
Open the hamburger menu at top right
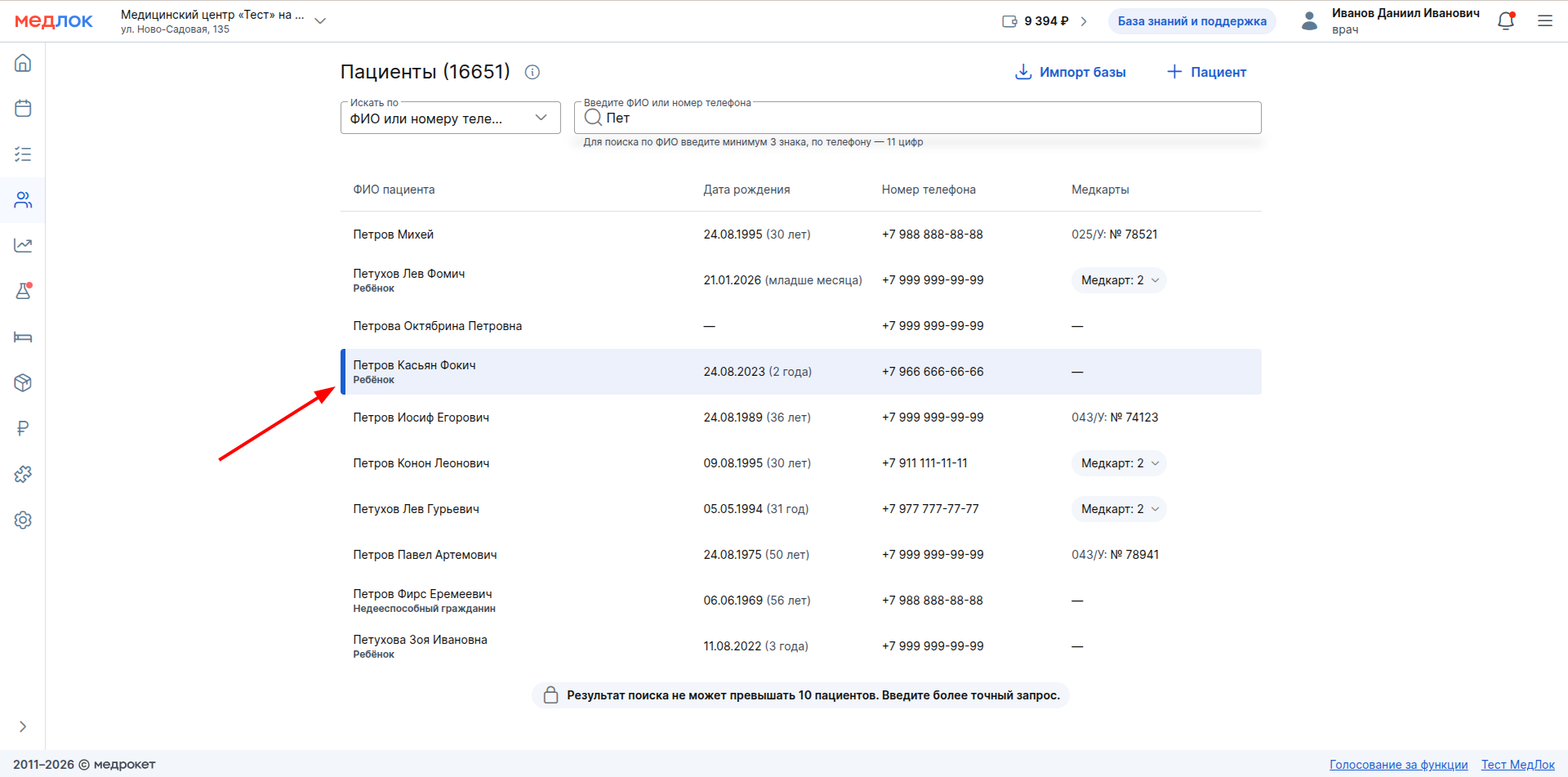coord(1545,21)
